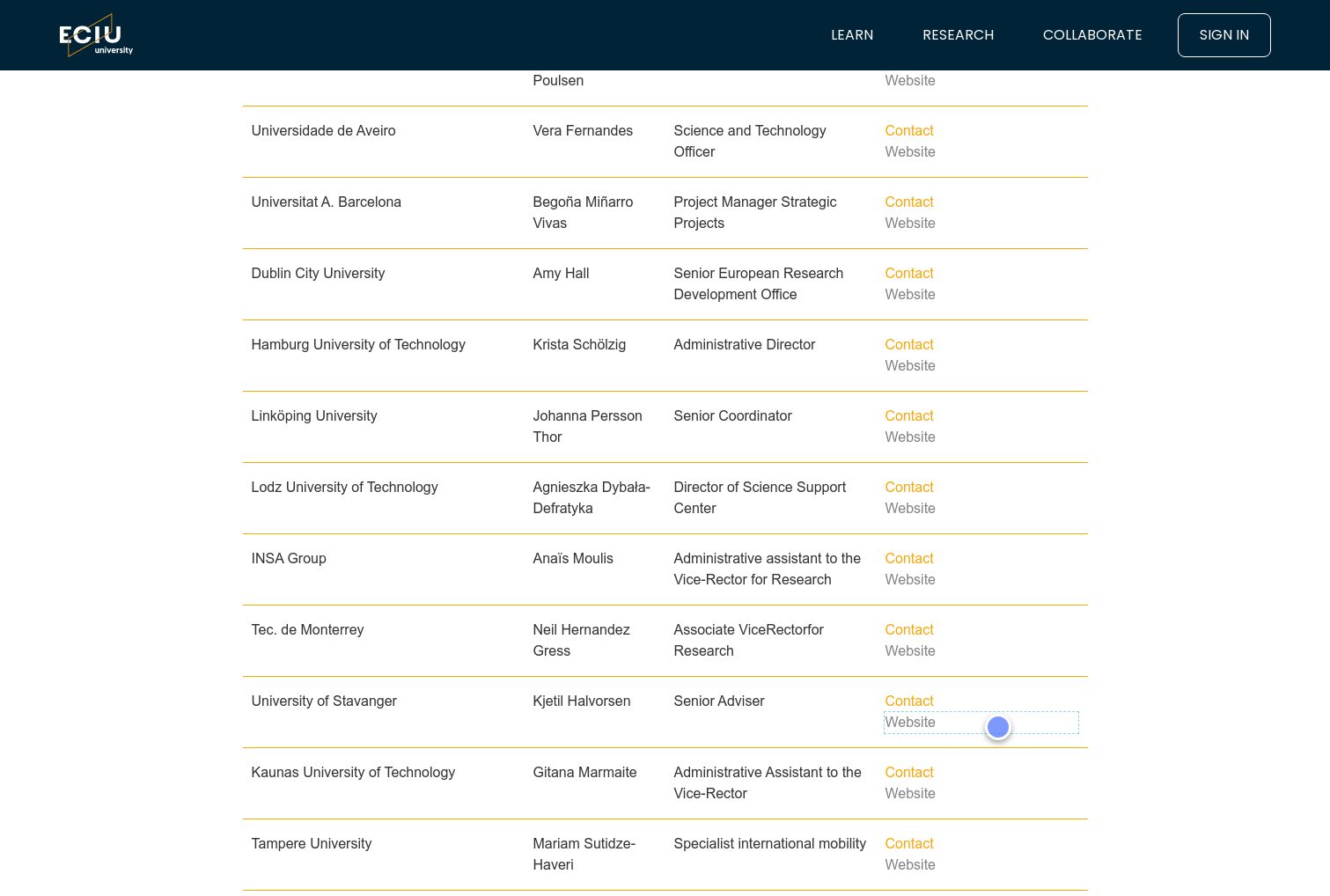Open Website link for Universitat A. Barcelona
The width and height of the screenshot is (1330, 896).
tap(910, 223)
